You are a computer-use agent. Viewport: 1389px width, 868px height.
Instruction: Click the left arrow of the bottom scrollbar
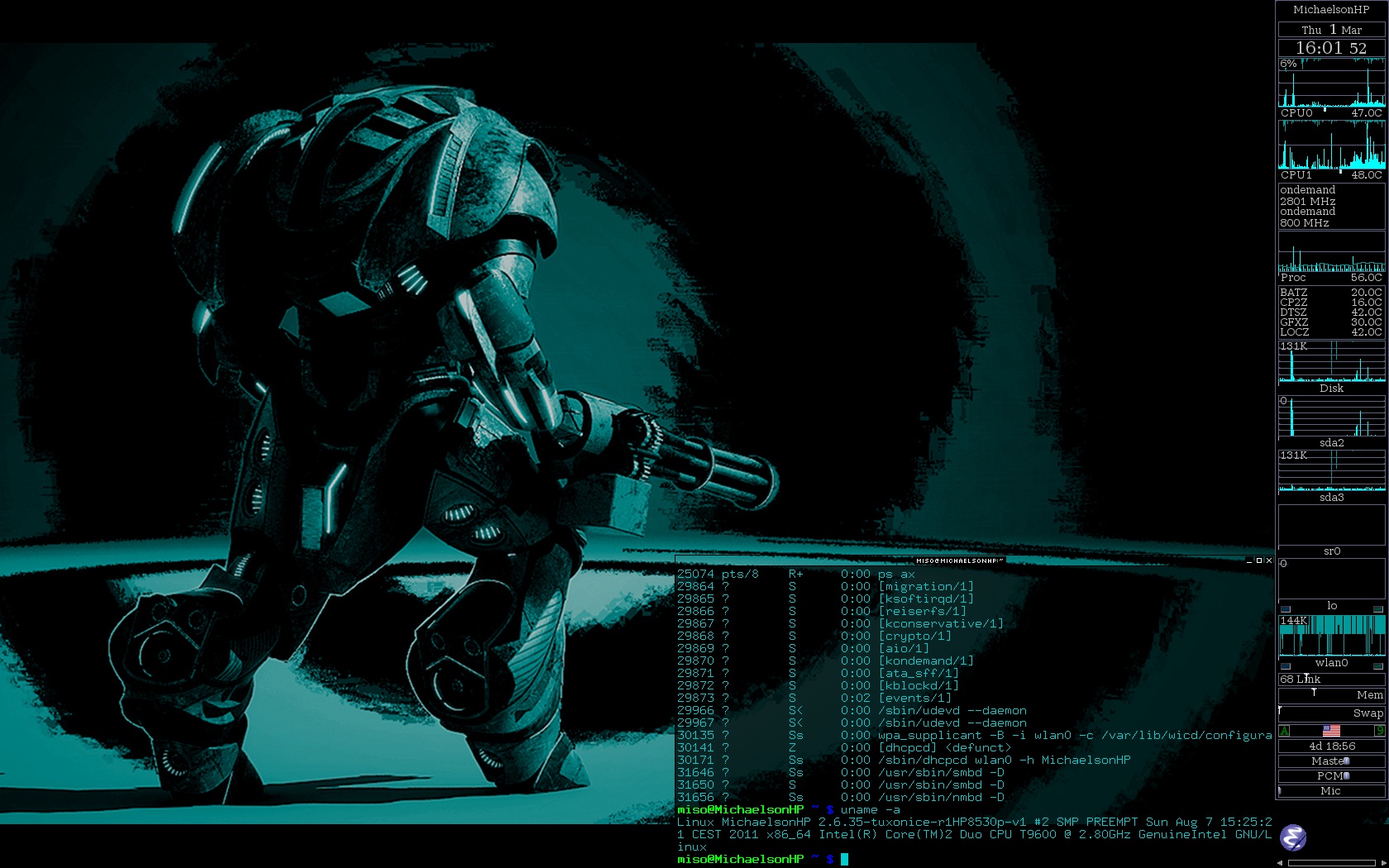1280,863
